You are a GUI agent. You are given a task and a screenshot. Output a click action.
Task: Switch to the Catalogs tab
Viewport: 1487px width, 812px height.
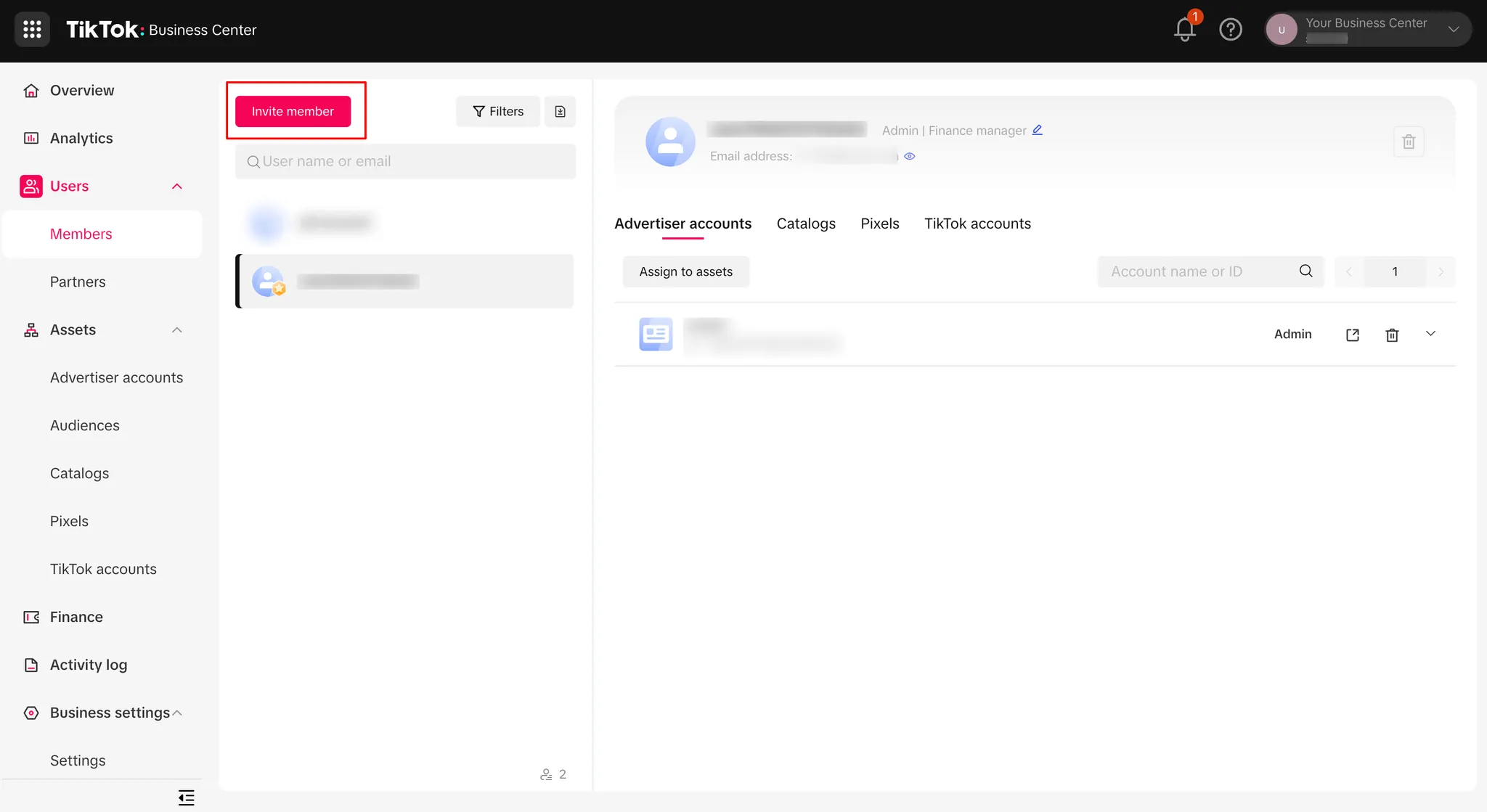806,223
